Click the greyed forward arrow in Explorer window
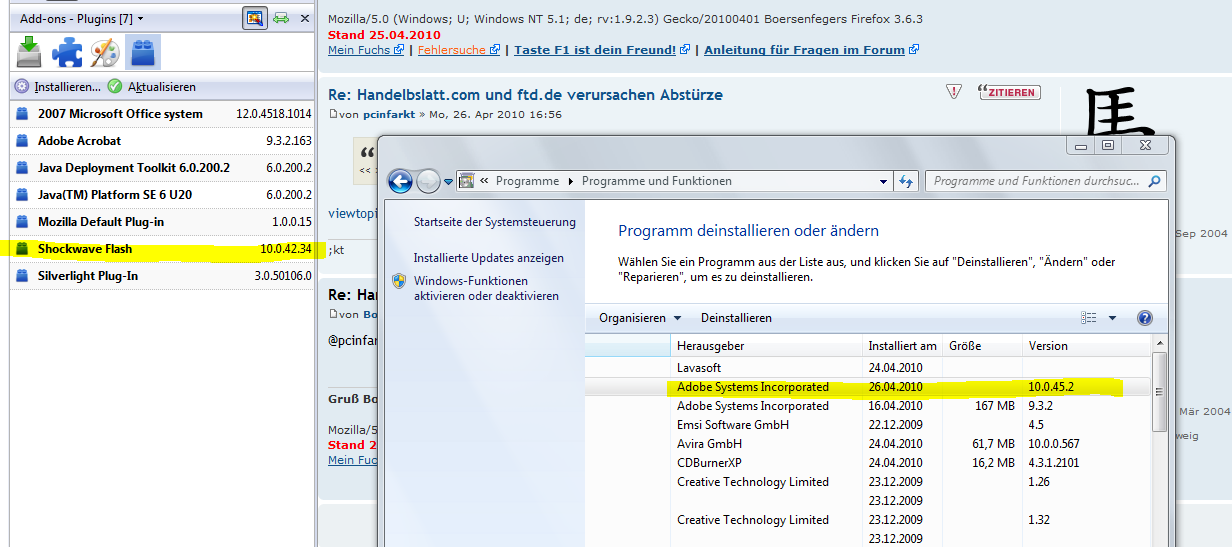The height and width of the screenshot is (547, 1232). [x=428, y=181]
